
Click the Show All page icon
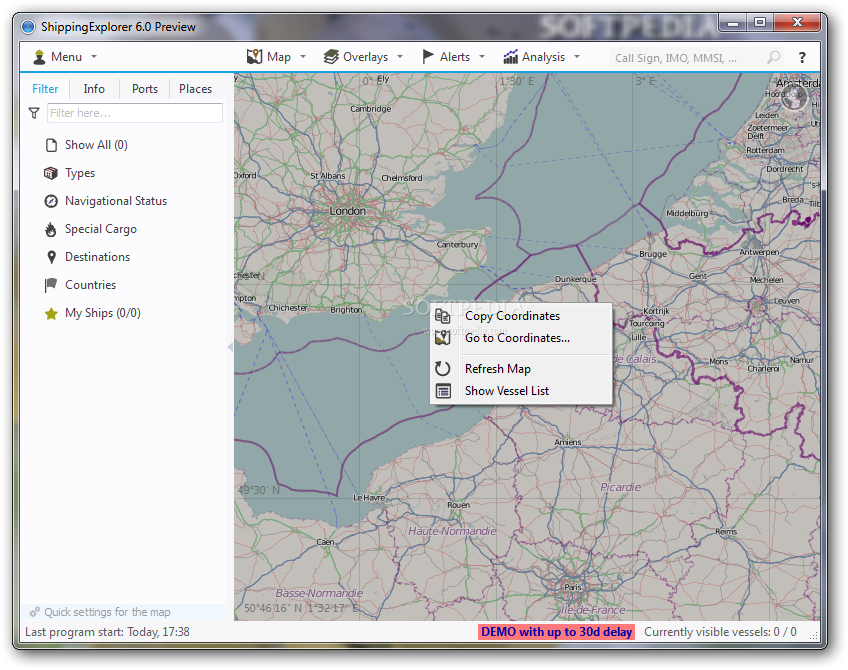51,145
